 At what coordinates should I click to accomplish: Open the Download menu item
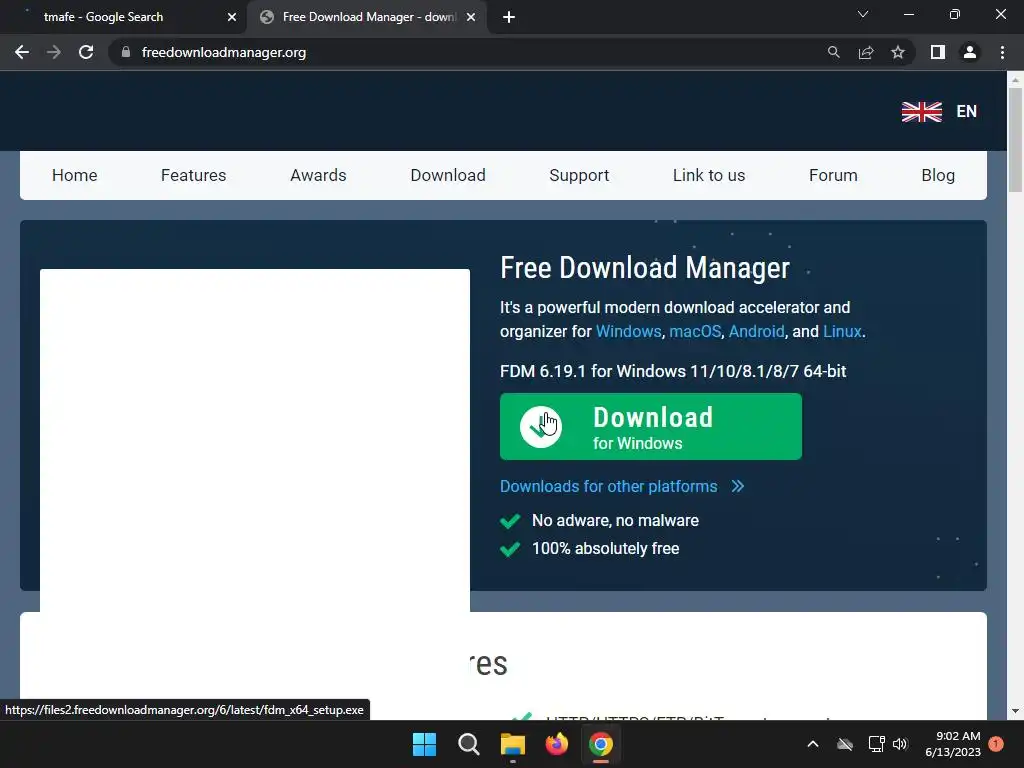coord(448,175)
